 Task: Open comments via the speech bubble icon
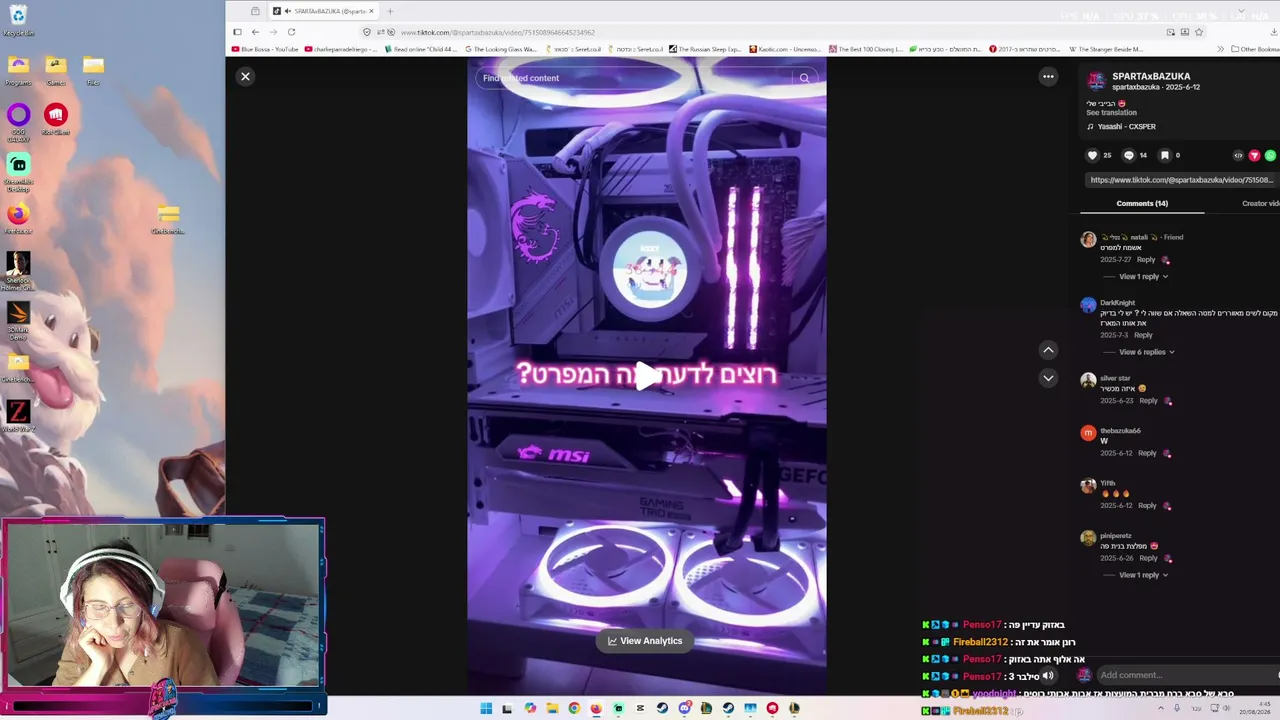point(1129,155)
